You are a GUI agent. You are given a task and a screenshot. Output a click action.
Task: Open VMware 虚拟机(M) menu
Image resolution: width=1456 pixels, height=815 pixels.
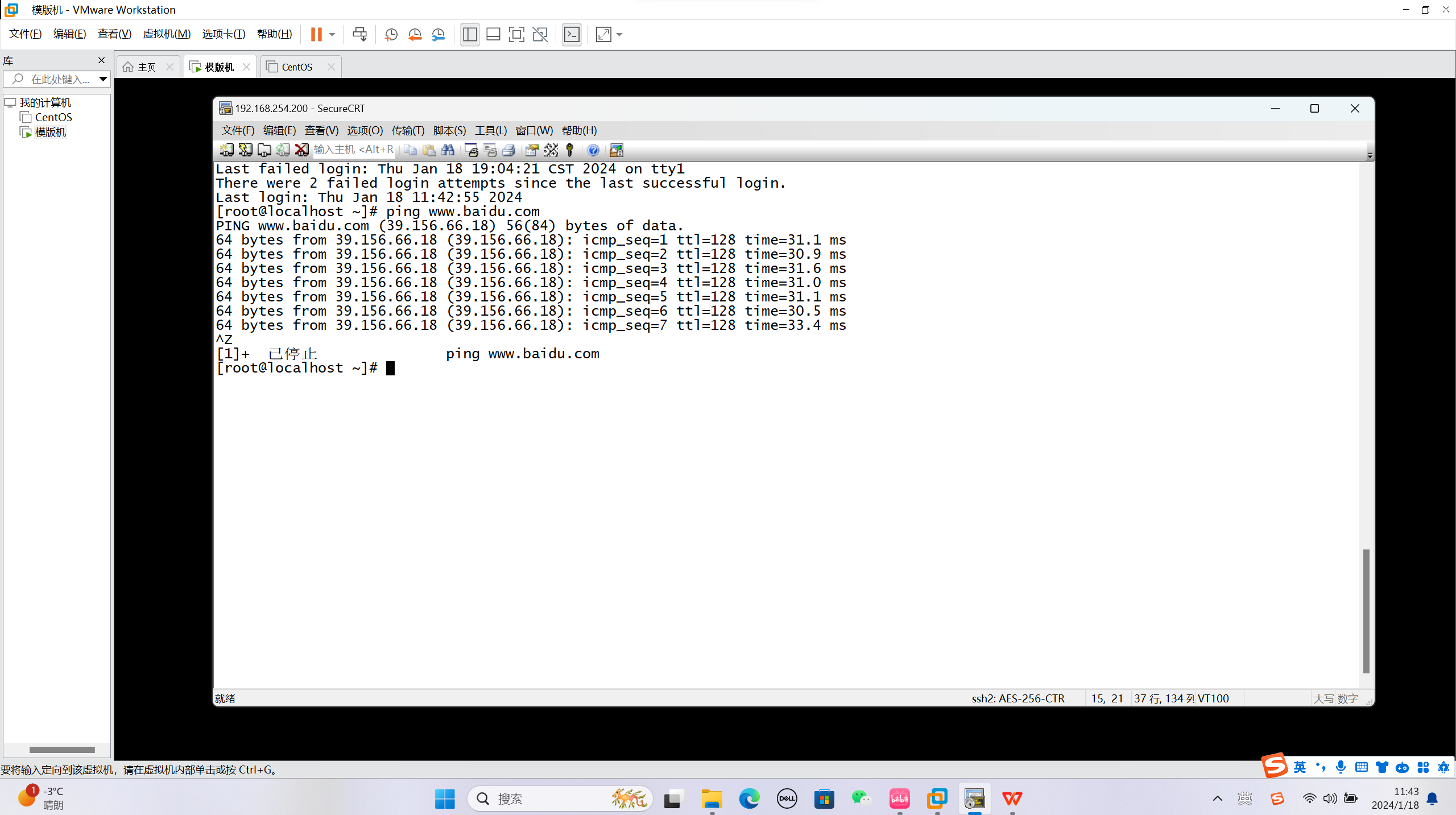point(167,34)
